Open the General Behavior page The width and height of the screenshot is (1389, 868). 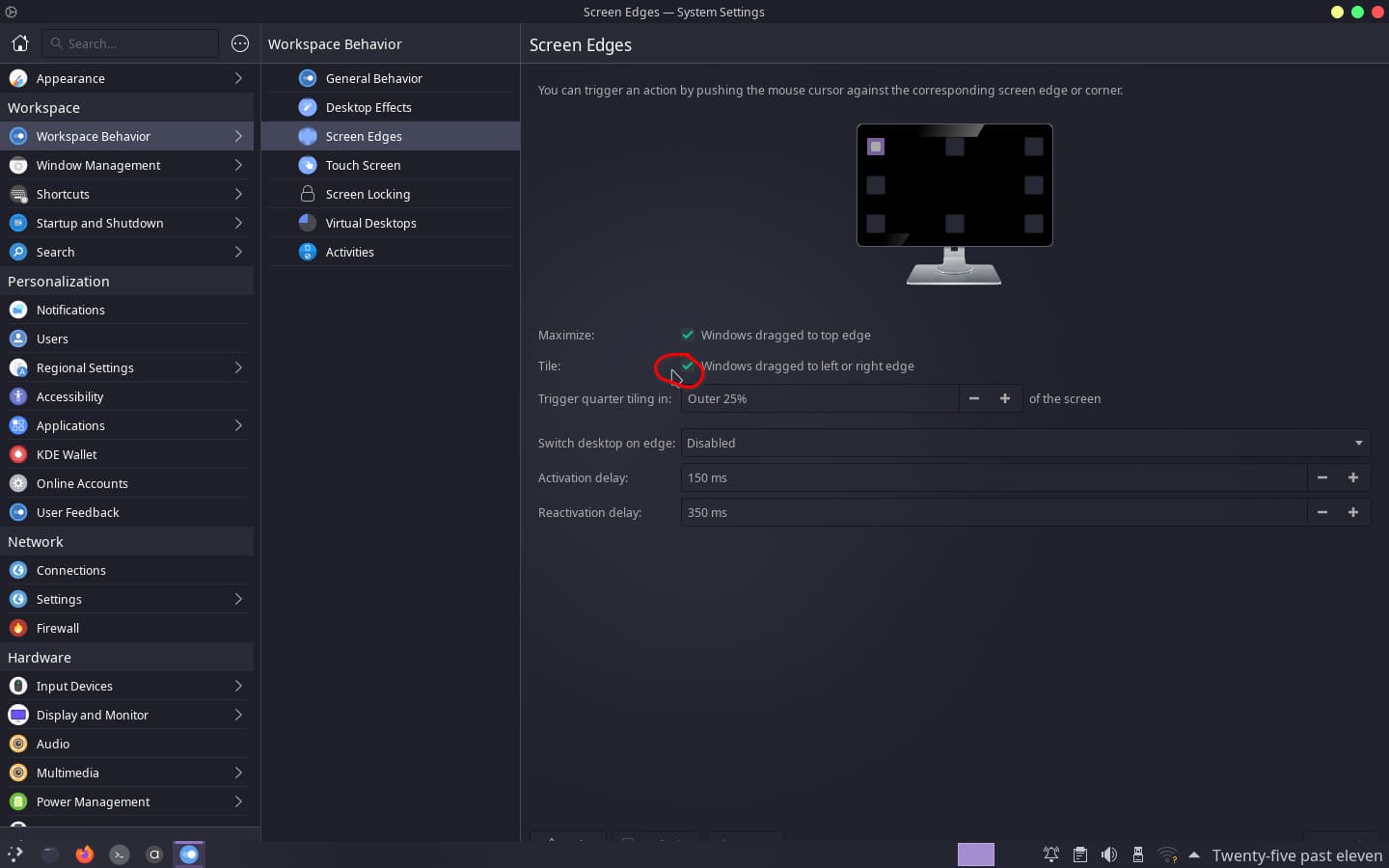[391, 78]
